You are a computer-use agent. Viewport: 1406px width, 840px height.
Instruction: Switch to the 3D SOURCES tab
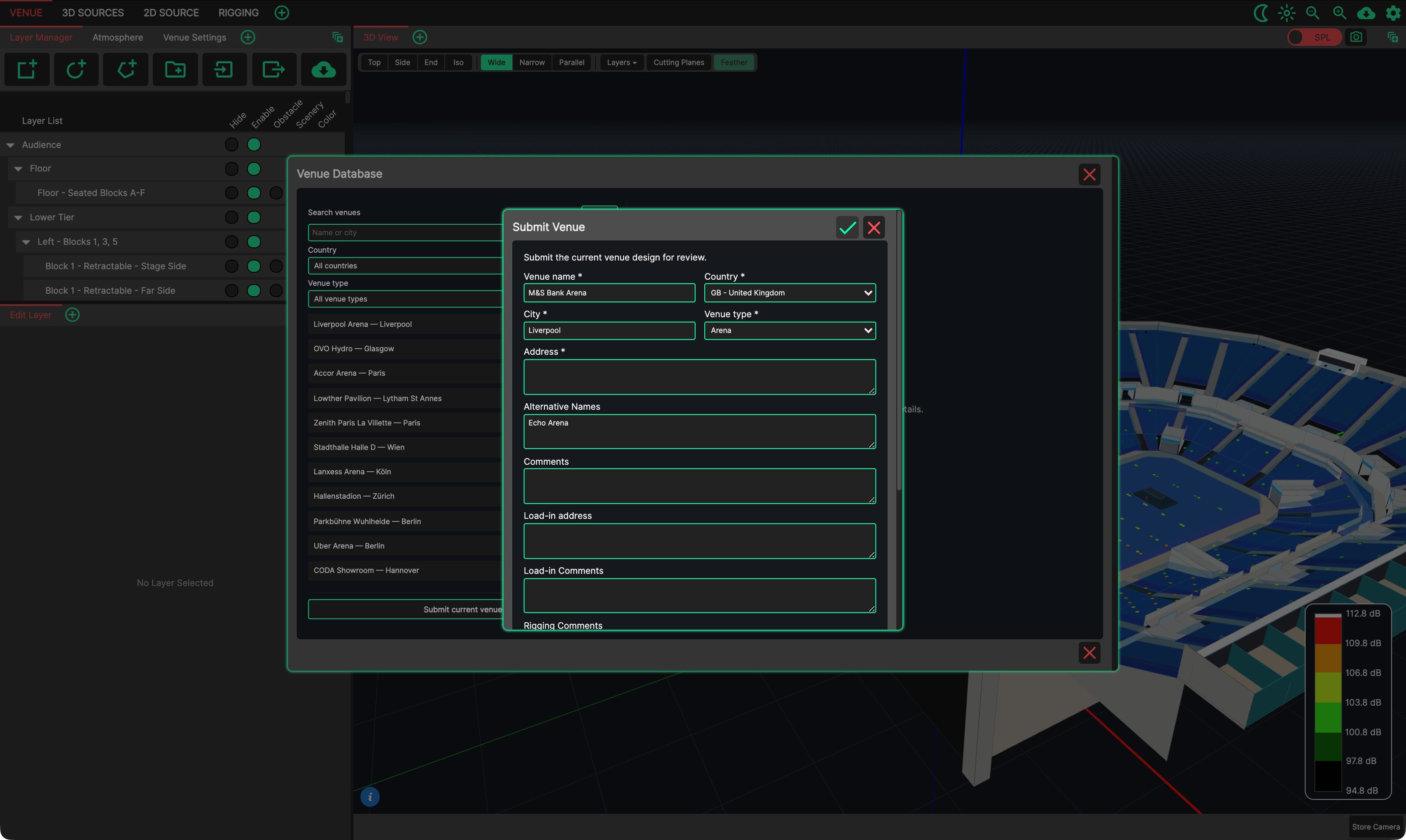93,13
